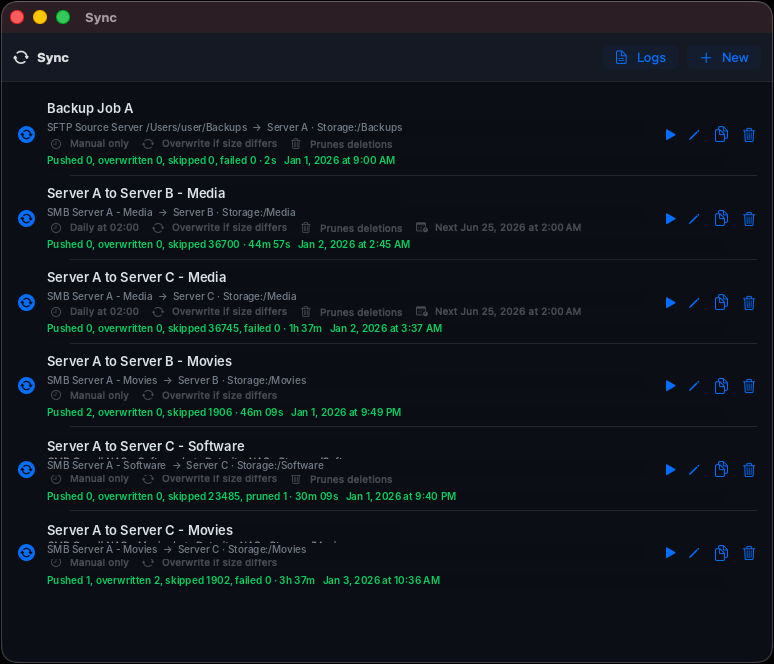Duplicate Server A to Server B - Movies
The width and height of the screenshot is (774, 664).
pos(721,386)
